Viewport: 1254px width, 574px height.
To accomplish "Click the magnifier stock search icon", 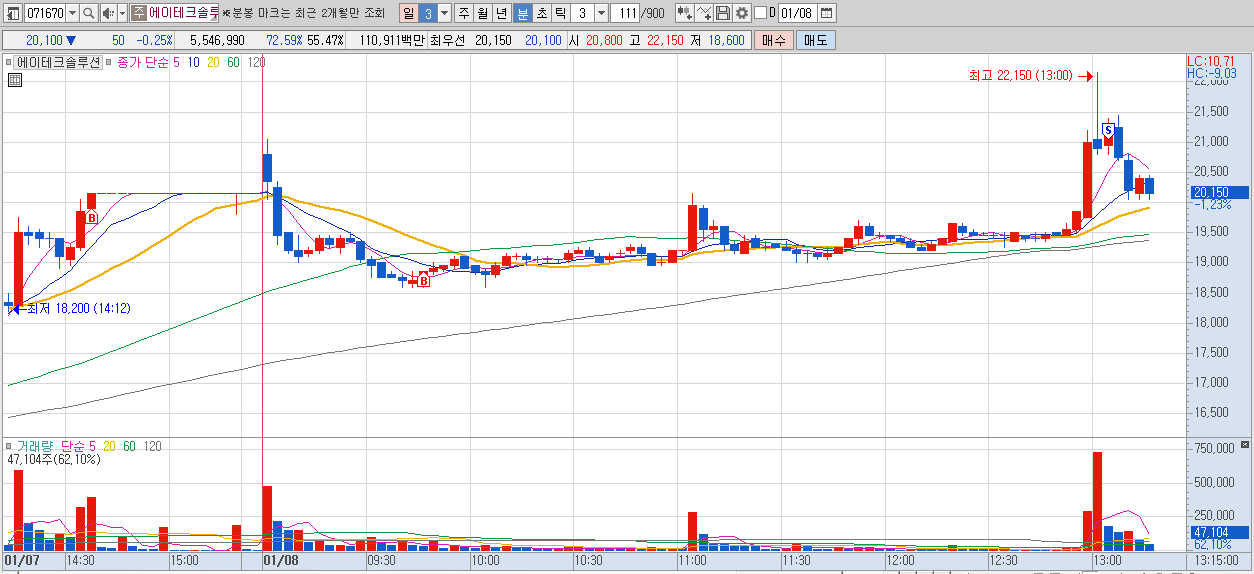I will [88, 13].
